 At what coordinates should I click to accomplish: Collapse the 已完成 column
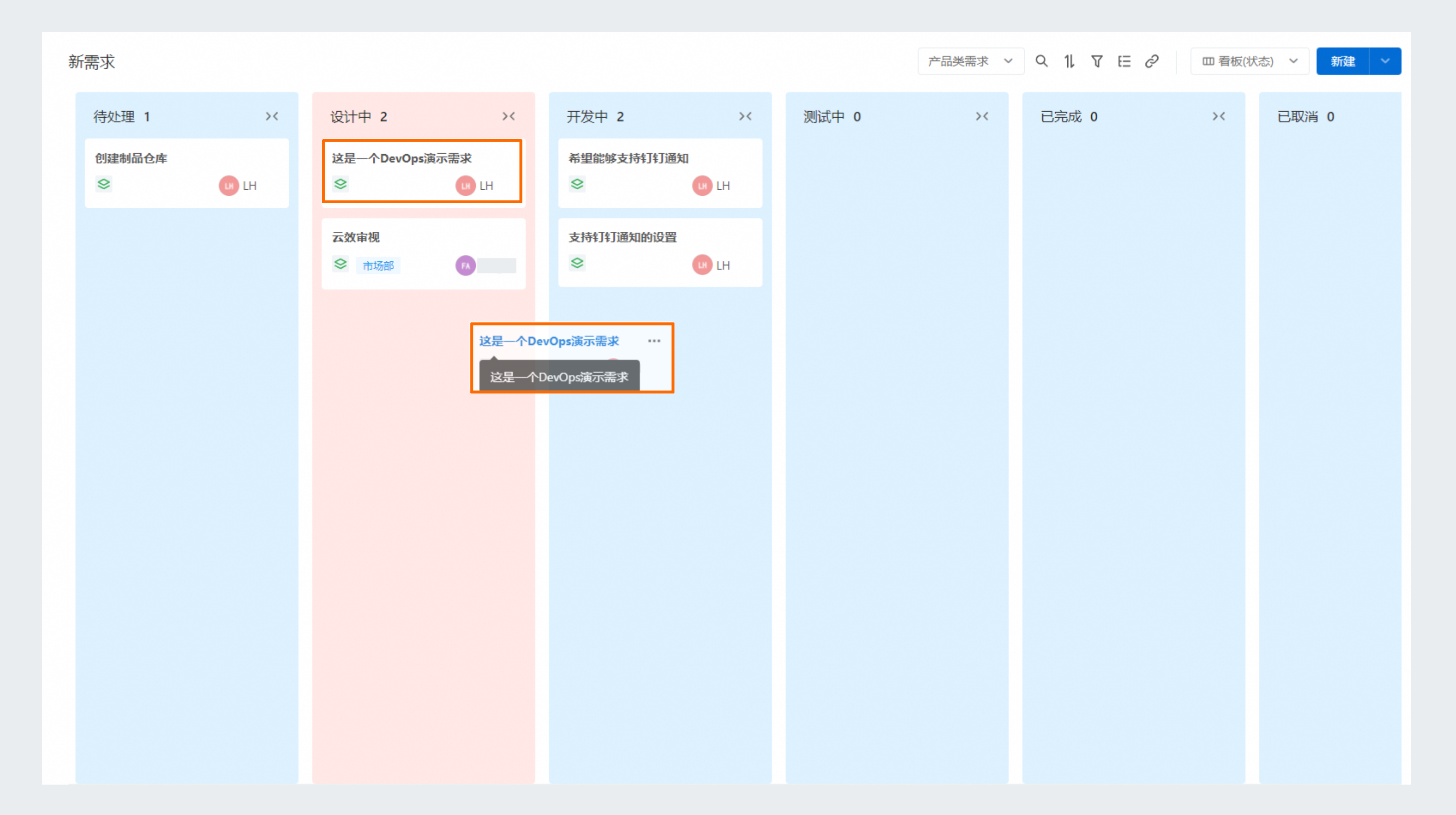[1219, 116]
